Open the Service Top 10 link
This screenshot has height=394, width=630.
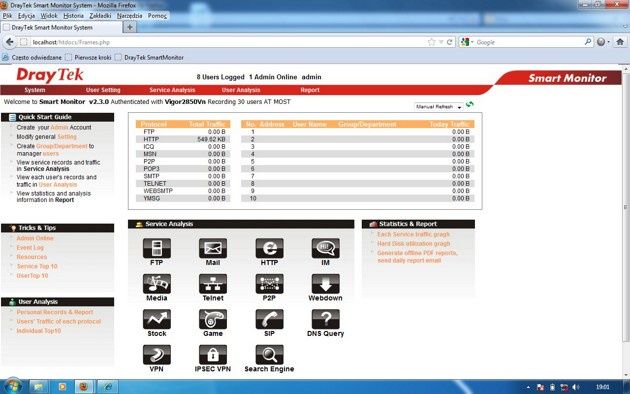click(x=37, y=266)
